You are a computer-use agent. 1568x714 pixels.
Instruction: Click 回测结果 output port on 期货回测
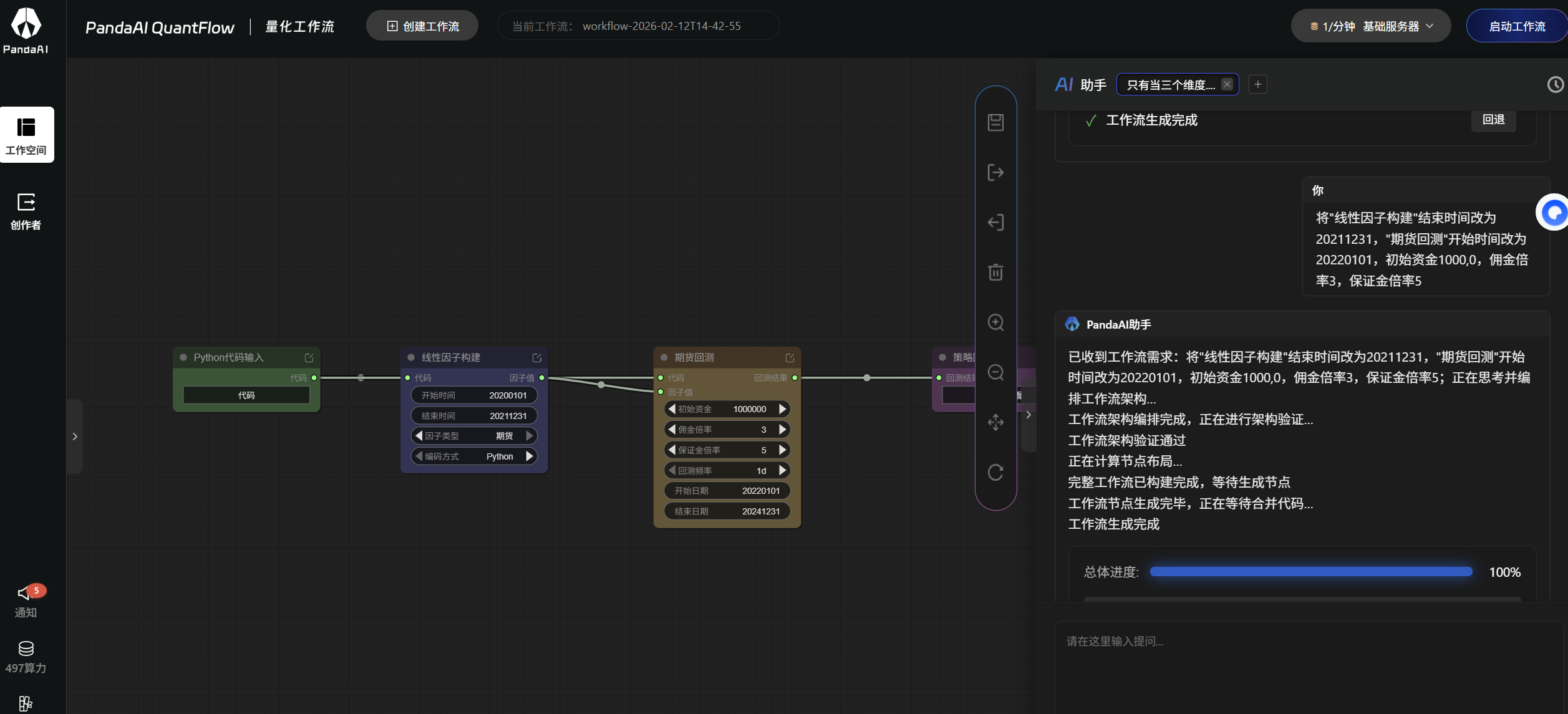[795, 378]
